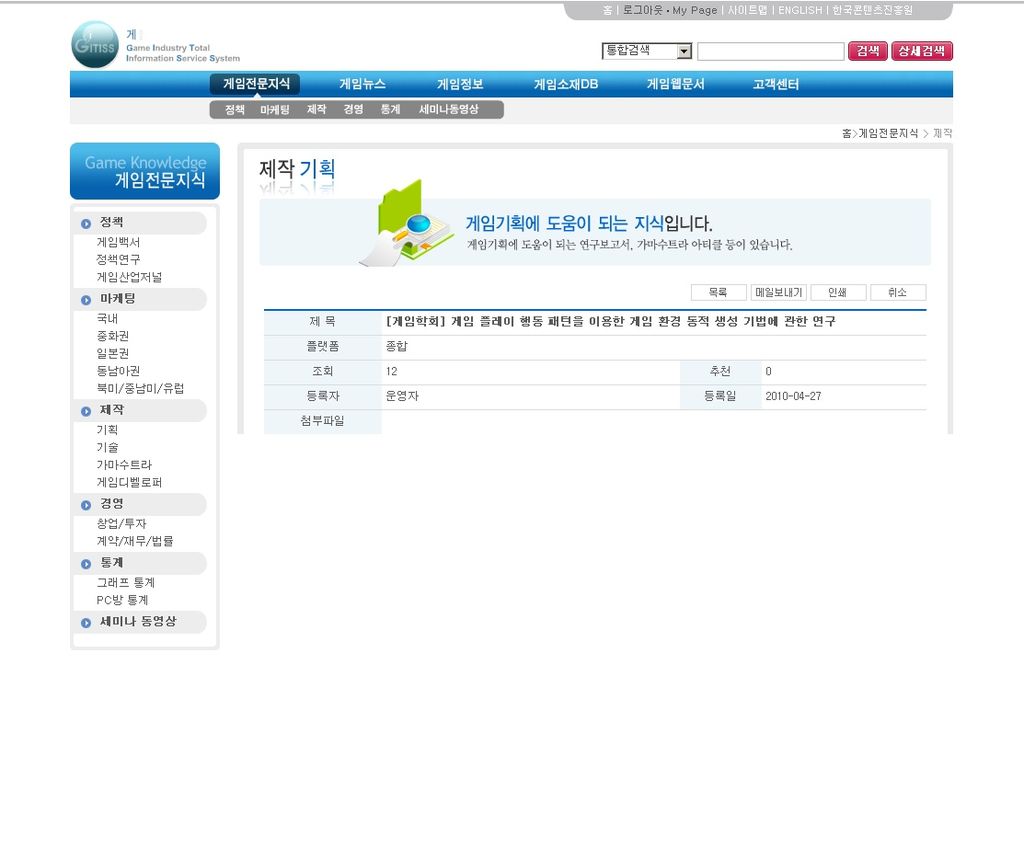
Task: Click the bullet icon beside 경영
Action: pyautogui.click(x=86, y=505)
